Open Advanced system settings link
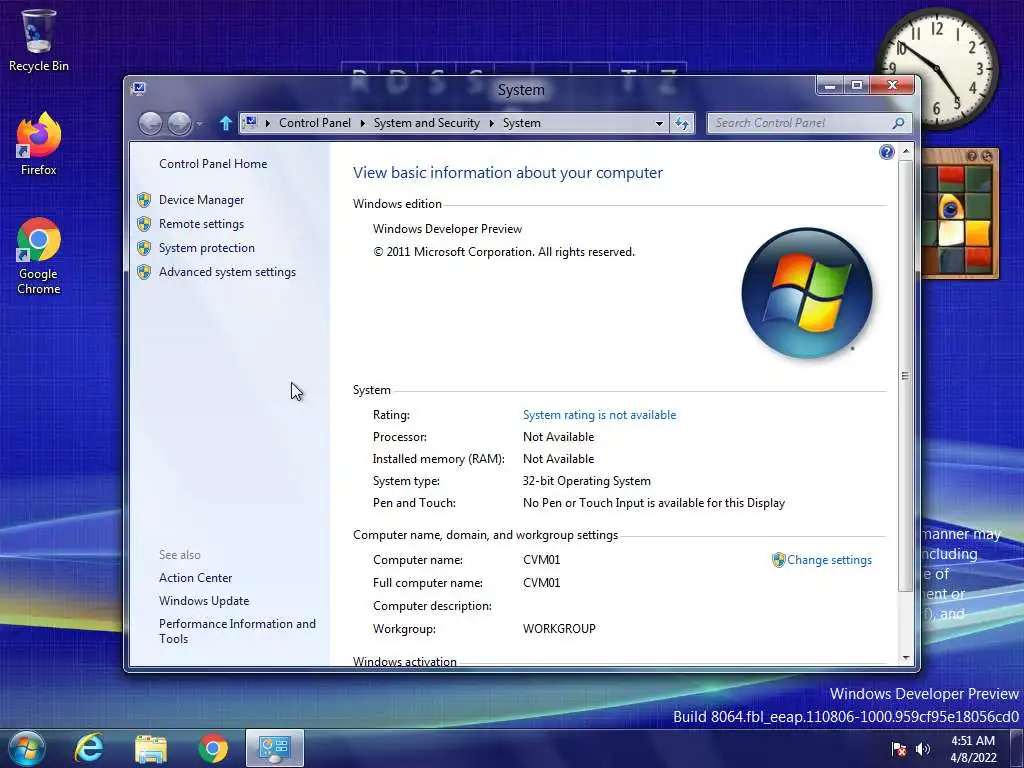This screenshot has height=768, width=1024. pyautogui.click(x=227, y=272)
